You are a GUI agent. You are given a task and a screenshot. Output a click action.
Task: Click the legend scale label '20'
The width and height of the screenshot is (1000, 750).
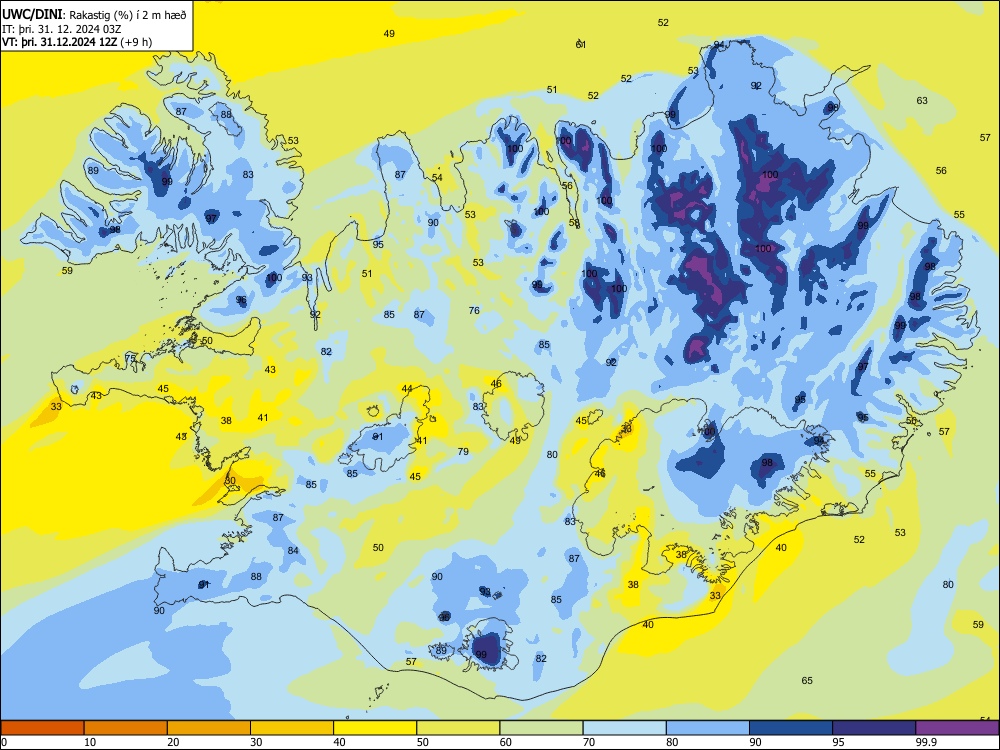(x=173, y=742)
